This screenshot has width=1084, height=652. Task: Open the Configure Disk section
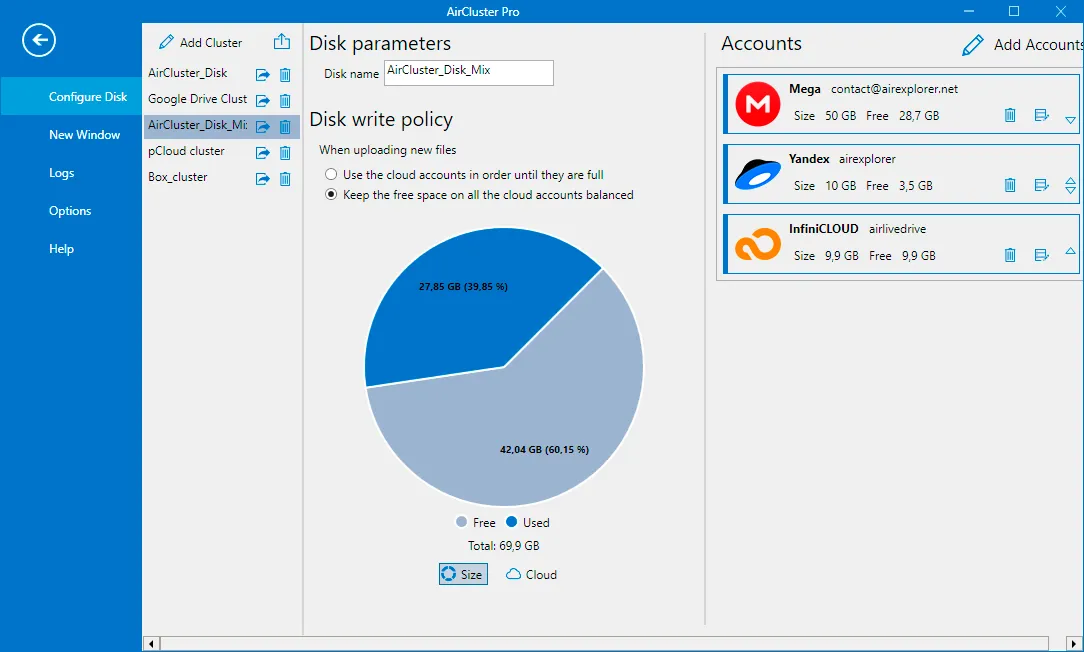(71, 96)
